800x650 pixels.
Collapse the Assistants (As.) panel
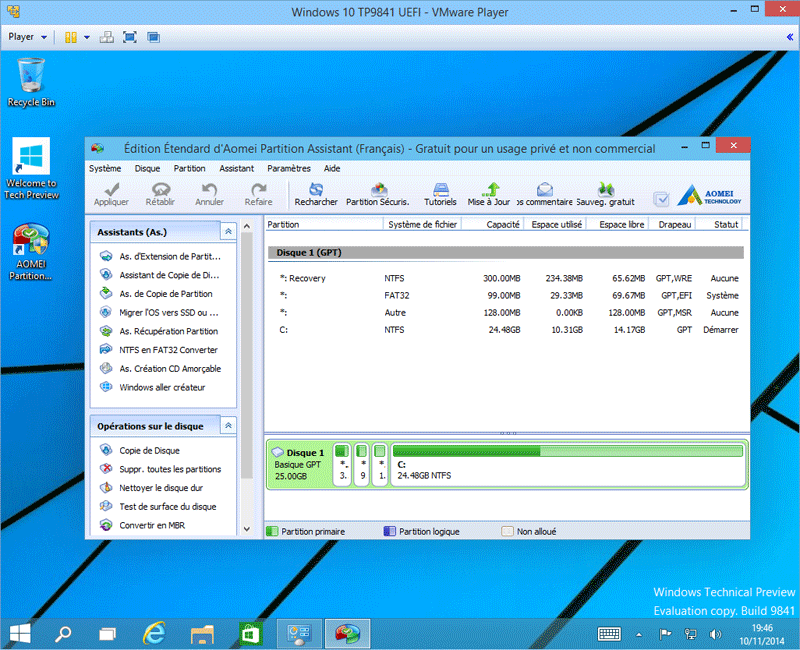229,232
